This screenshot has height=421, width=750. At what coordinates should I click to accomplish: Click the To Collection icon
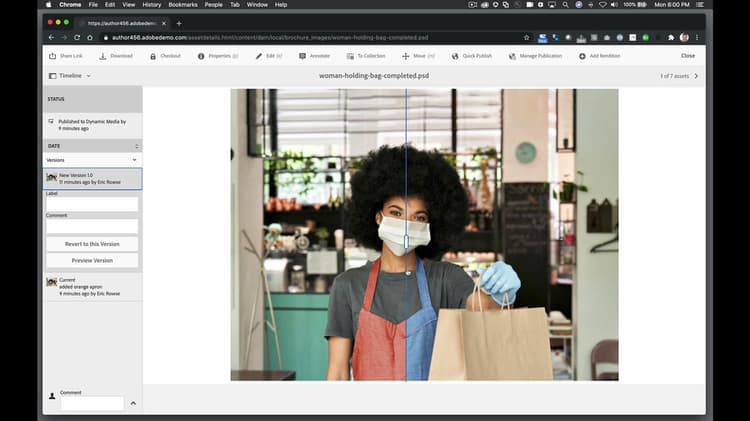tap(350, 56)
